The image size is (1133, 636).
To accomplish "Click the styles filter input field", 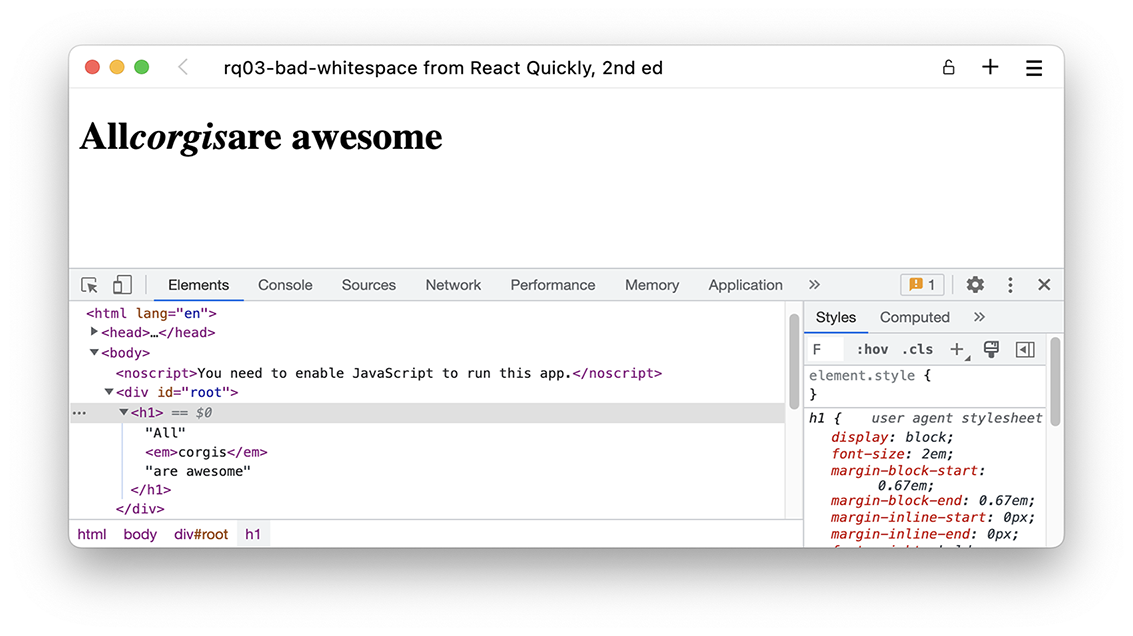I will tap(826, 349).
